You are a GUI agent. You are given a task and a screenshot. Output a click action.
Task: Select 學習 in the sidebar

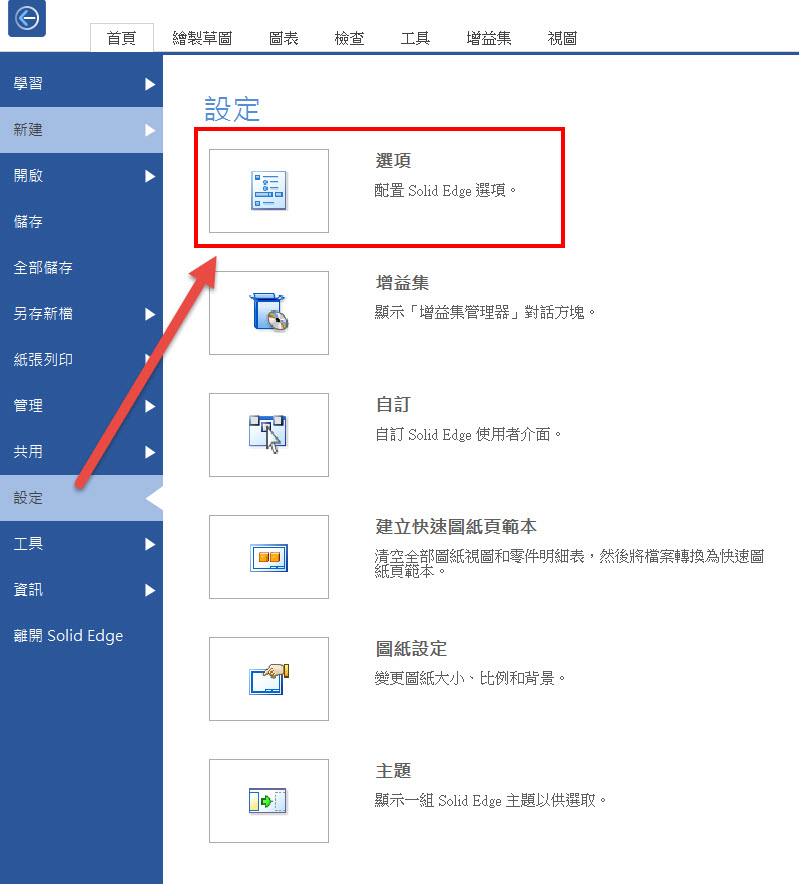(x=81, y=84)
